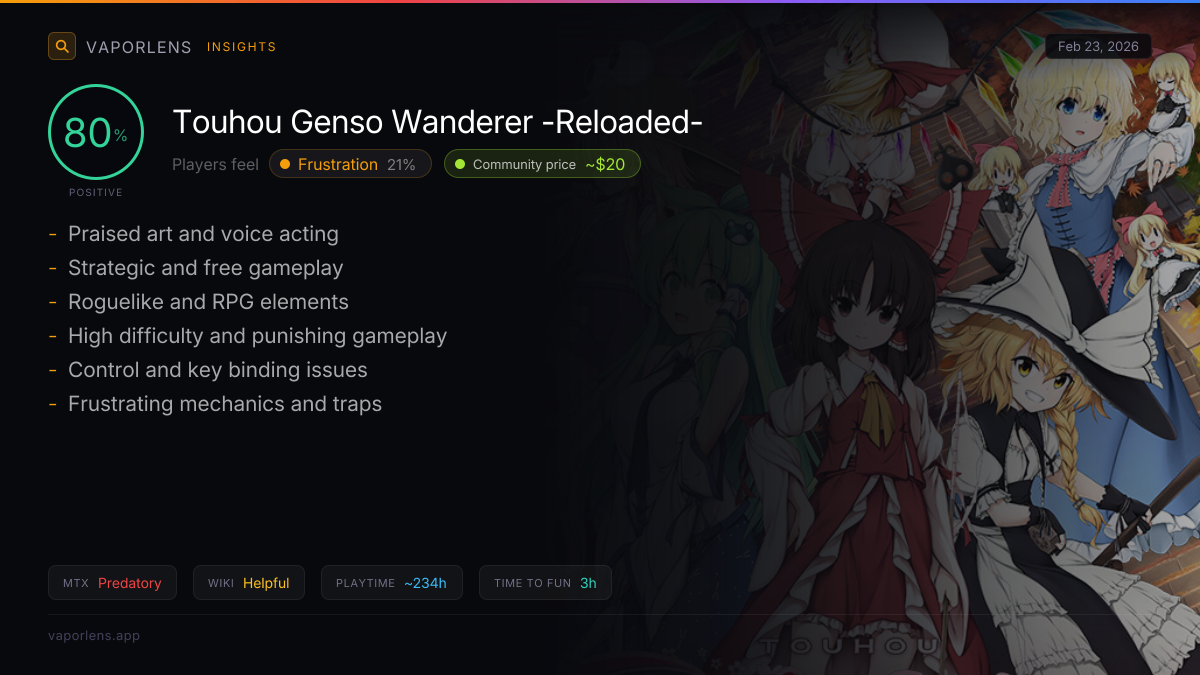Click the VAPORLENS brand name
This screenshot has width=1200, height=675.
click(x=139, y=47)
